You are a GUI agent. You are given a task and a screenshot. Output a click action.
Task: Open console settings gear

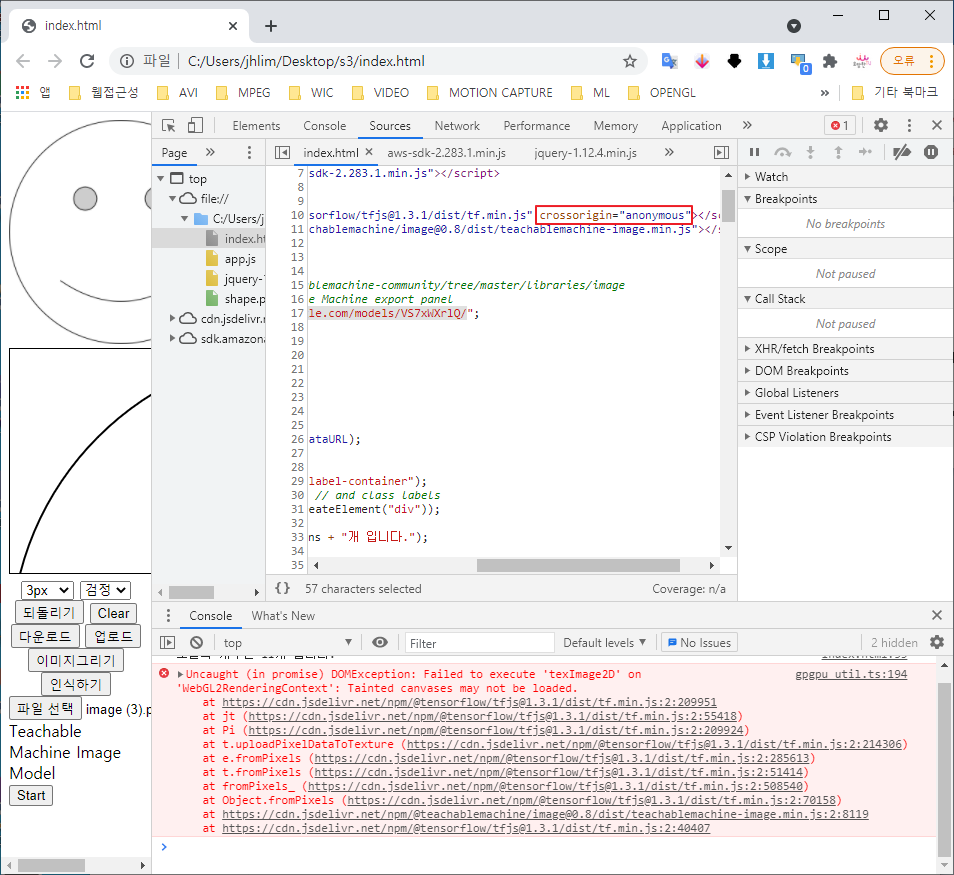coord(937,643)
